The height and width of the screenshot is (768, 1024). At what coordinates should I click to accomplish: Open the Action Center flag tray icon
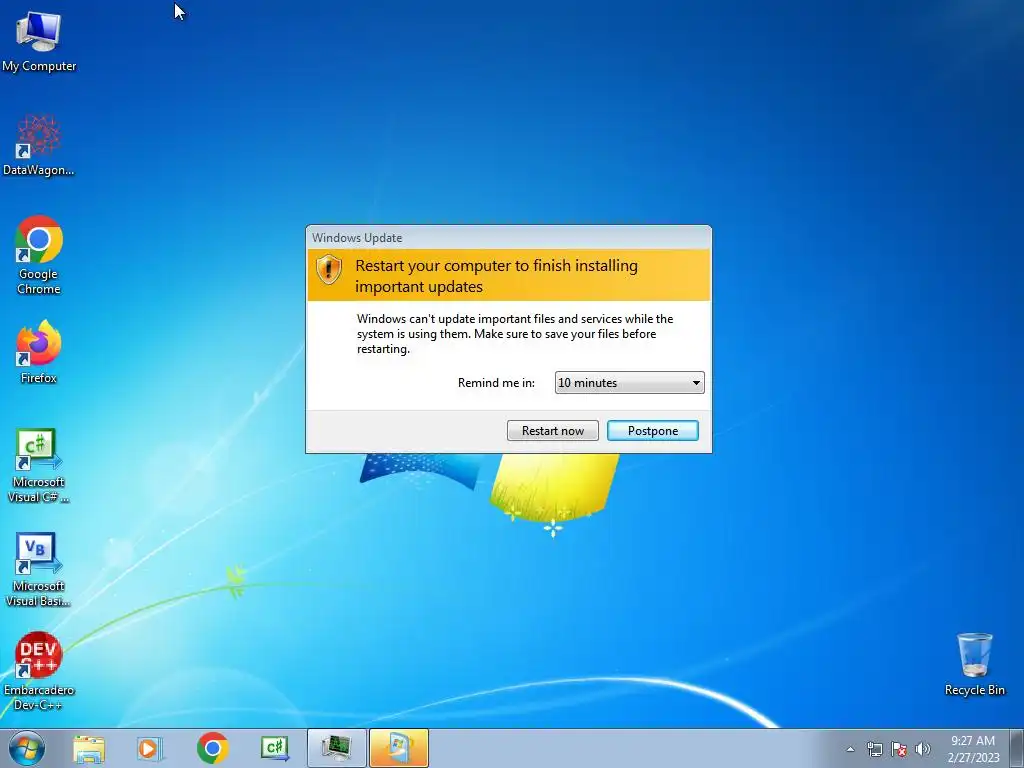point(899,749)
